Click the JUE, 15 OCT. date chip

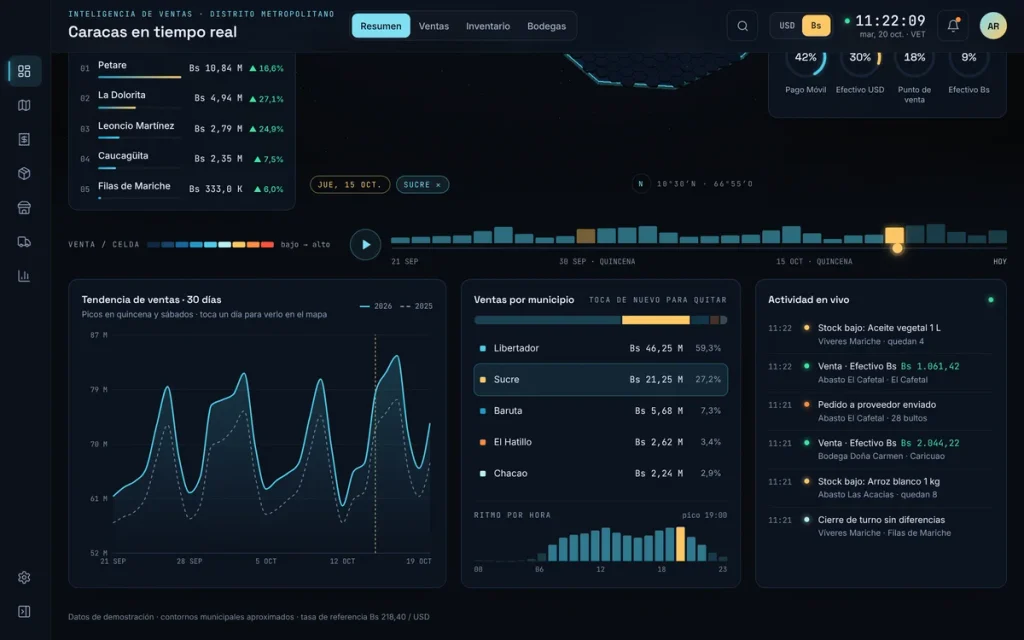349,185
